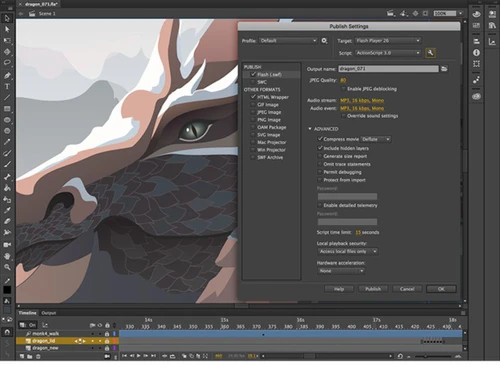Enable SVG Image format checkbox

[253, 135]
